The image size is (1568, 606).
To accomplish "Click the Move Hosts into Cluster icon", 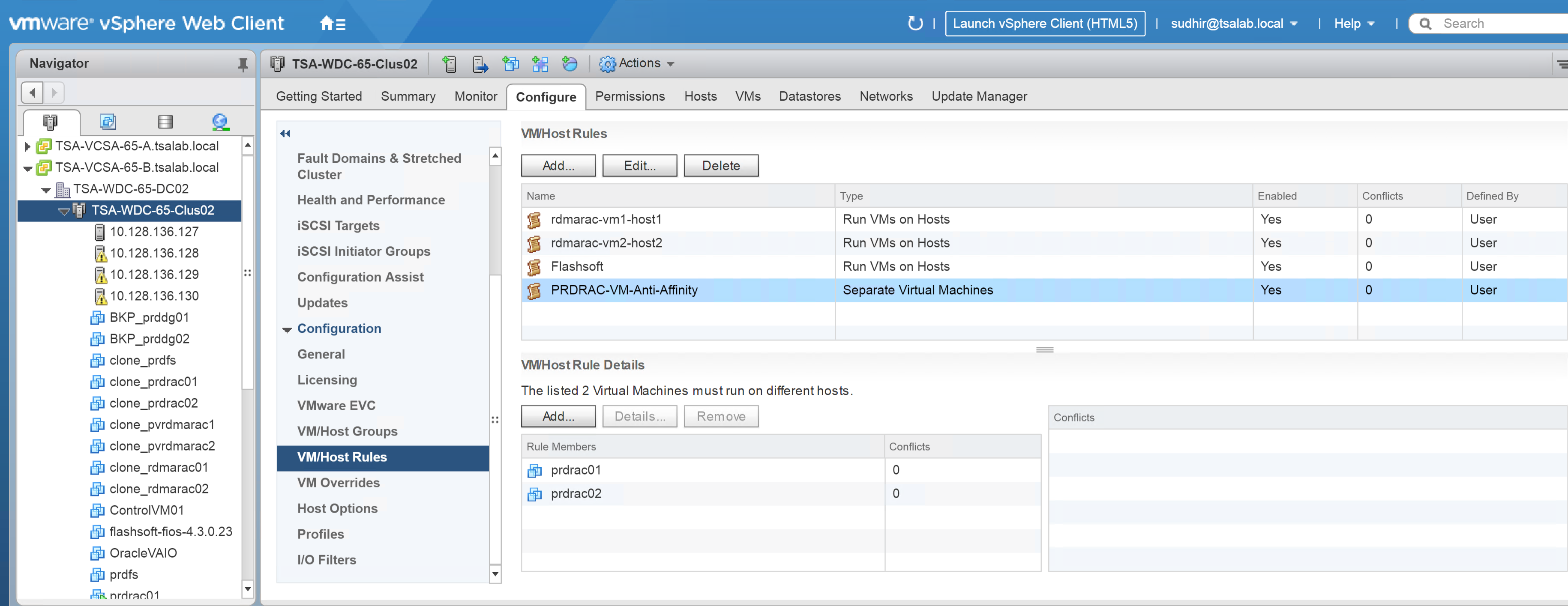I will (480, 64).
